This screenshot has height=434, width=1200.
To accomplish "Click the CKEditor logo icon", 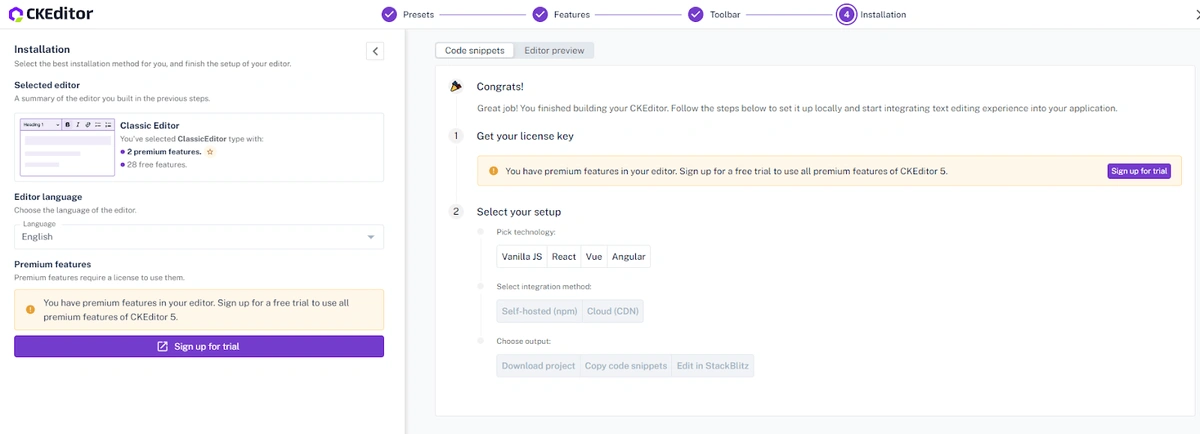I will (16, 14).
